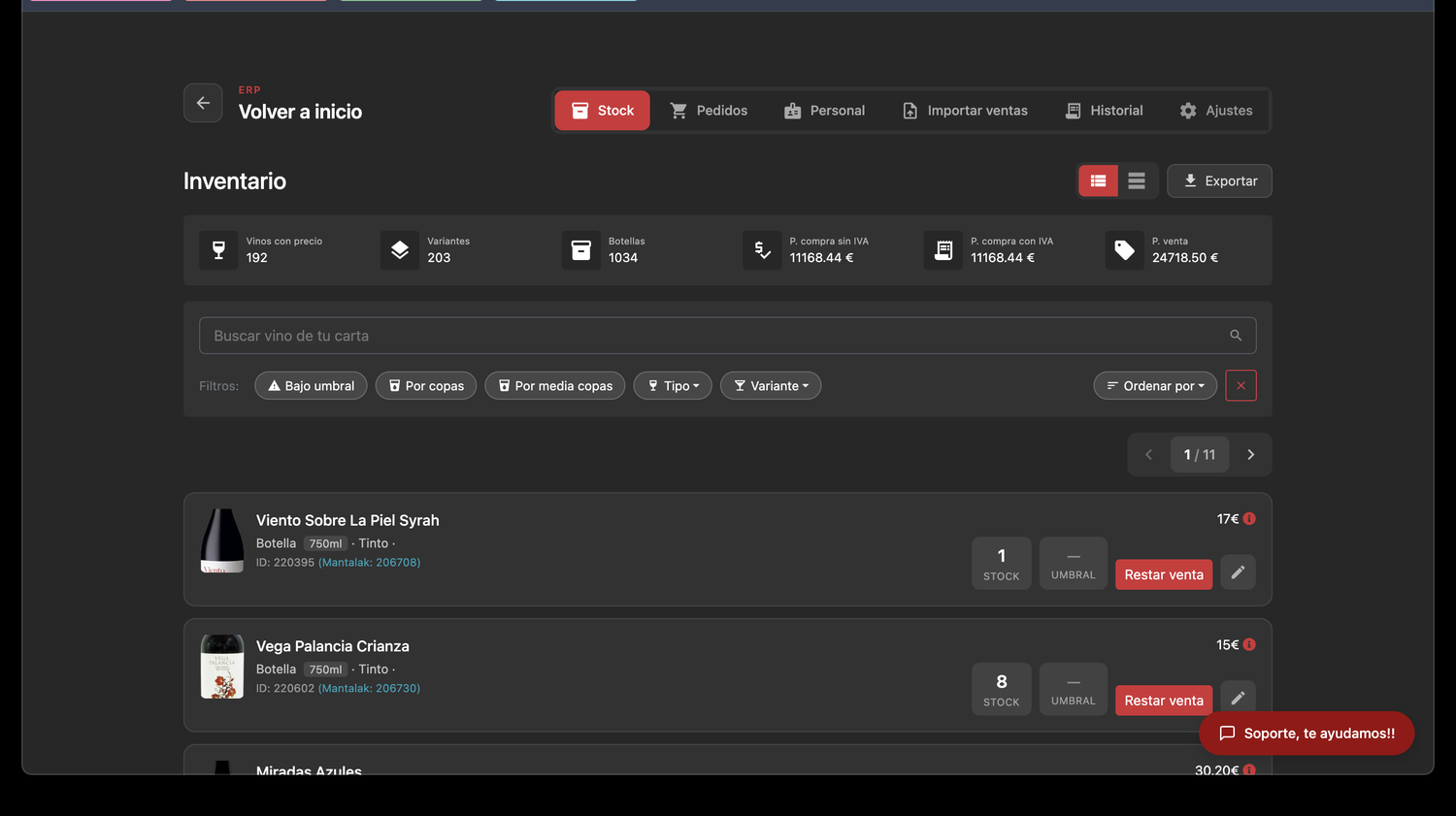The height and width of the screenshot is (816, 1456).
Task: Select the compact rows view toggle
Action: click(x=1137, y=180)
